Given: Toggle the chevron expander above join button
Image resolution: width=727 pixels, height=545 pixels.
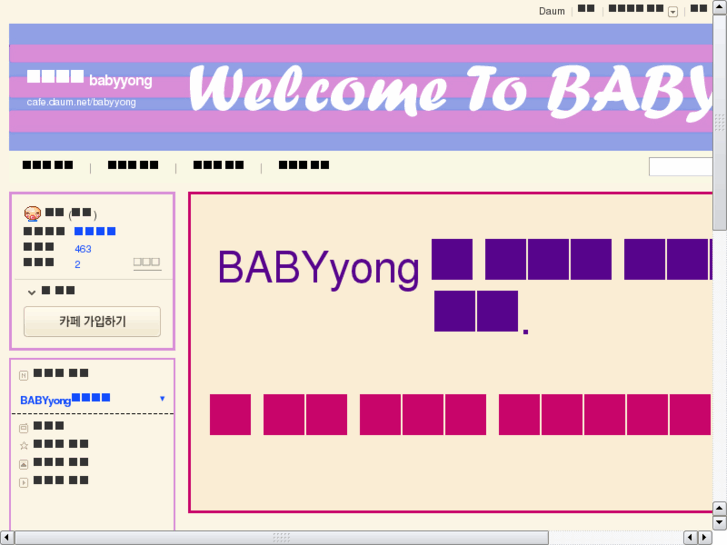Looking at the screenshot, I should coord(32,292).
